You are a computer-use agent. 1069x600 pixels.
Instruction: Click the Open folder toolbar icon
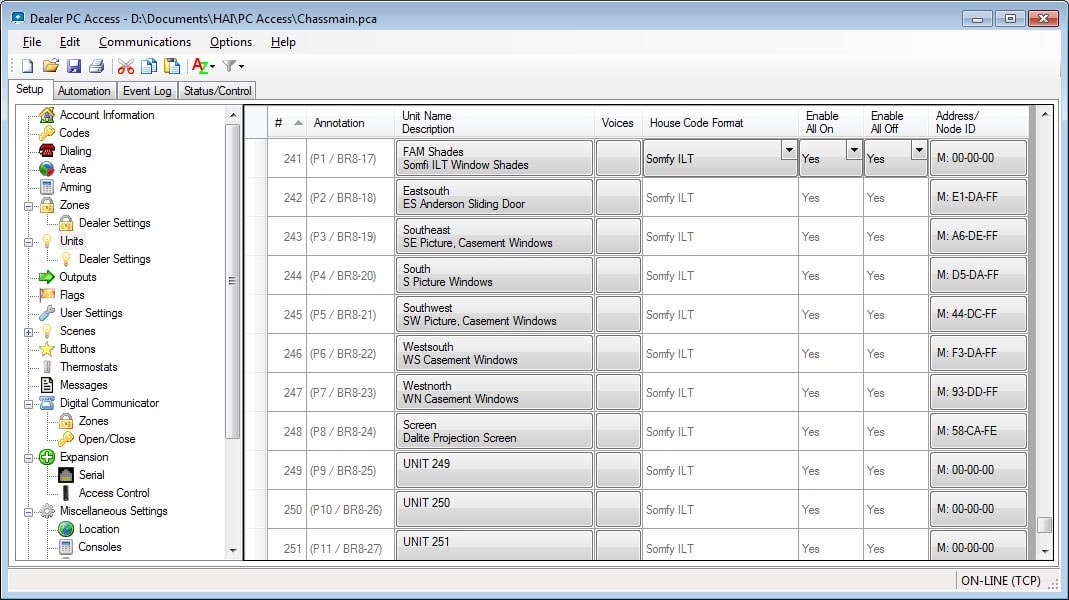[x=50, y=66]
